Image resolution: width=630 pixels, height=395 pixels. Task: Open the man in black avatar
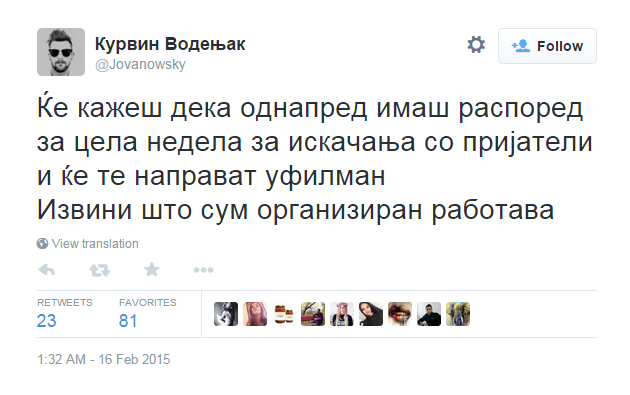429,314
